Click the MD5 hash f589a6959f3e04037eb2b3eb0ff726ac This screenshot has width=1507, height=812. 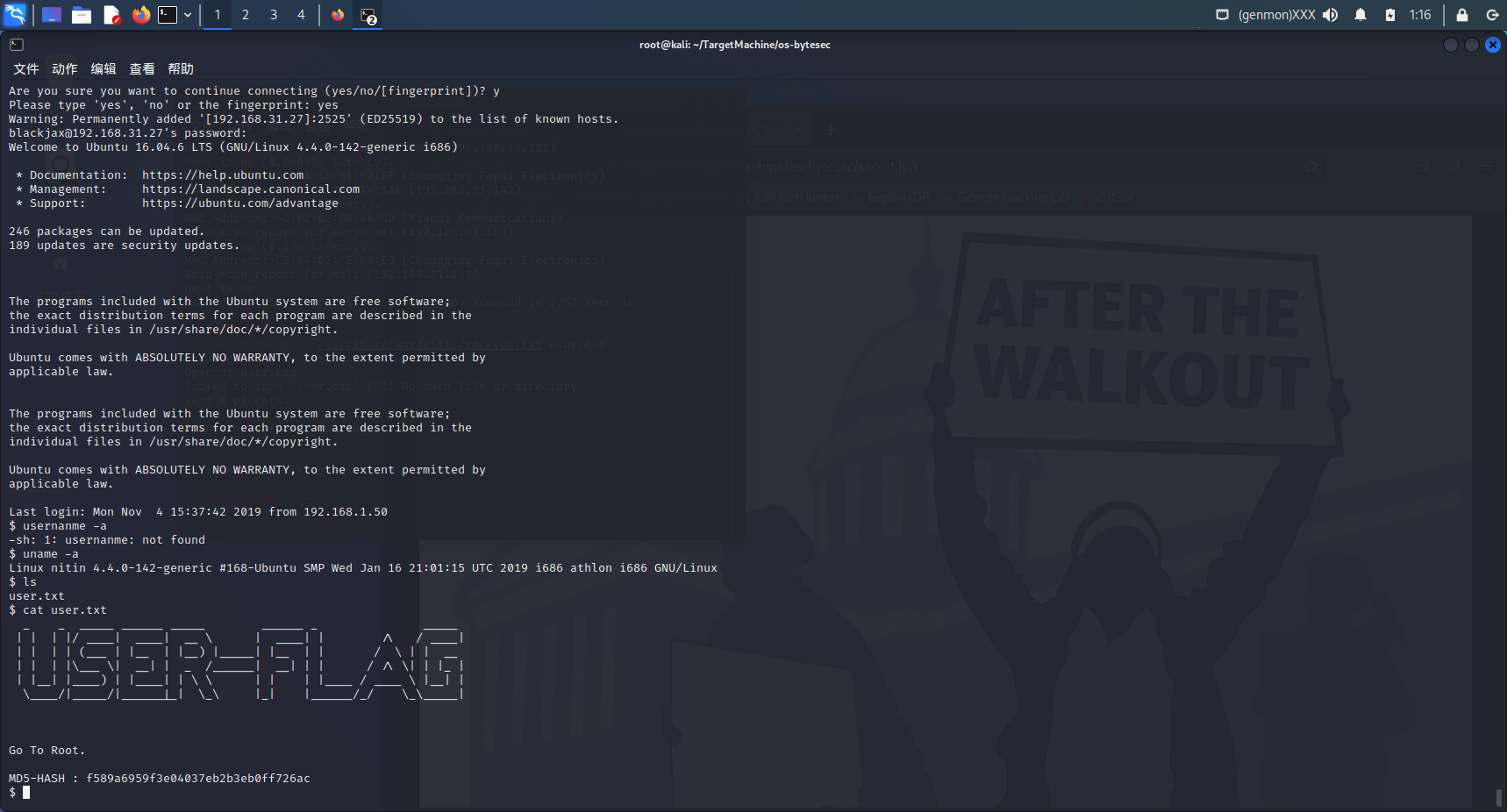pos(198,779)
